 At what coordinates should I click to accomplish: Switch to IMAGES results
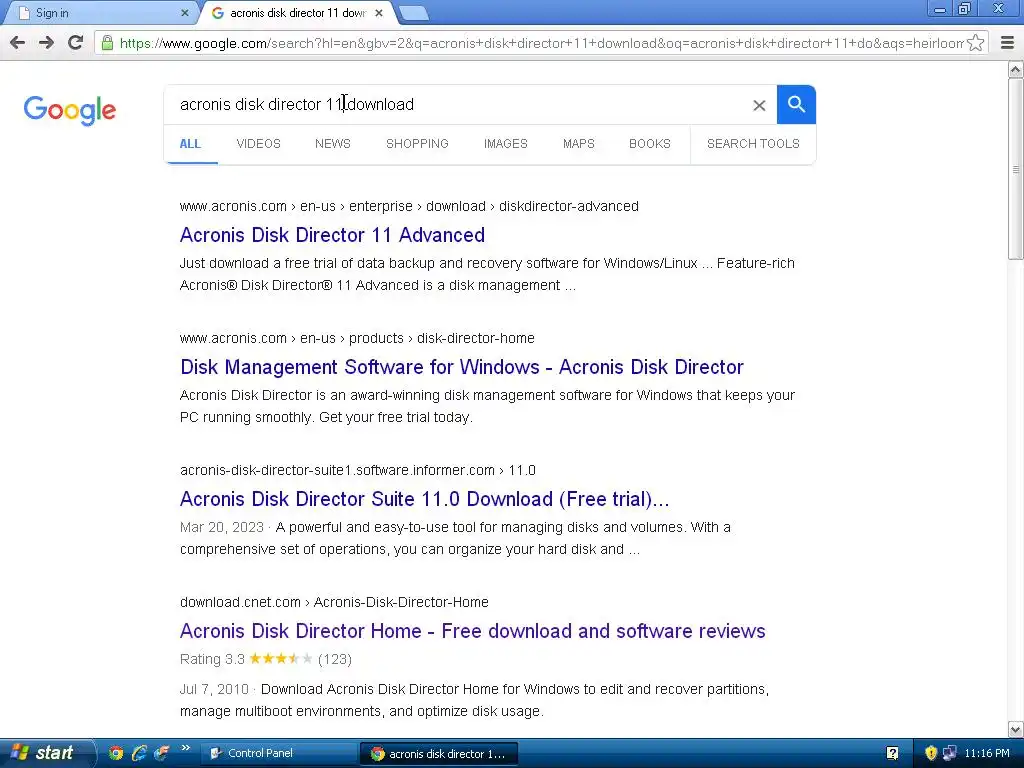pyautogui.click(x=505, y=144)
